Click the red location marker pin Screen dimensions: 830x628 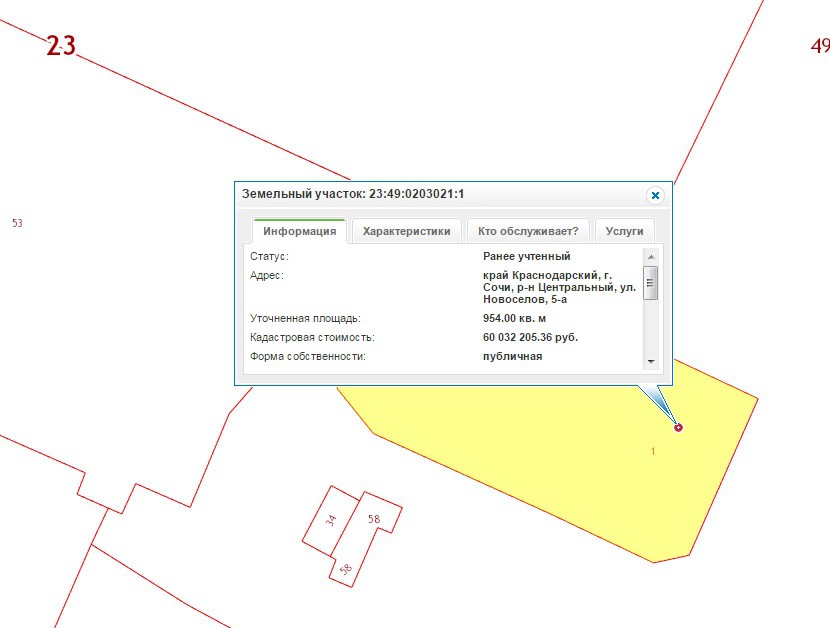[x=679, y=427]
